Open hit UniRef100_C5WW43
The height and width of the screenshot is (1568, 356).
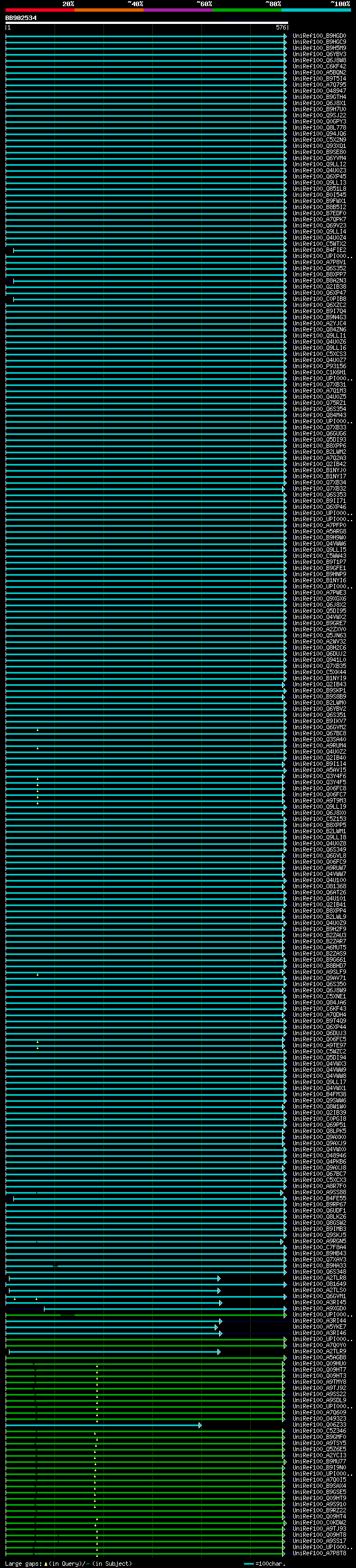[319, 556]
